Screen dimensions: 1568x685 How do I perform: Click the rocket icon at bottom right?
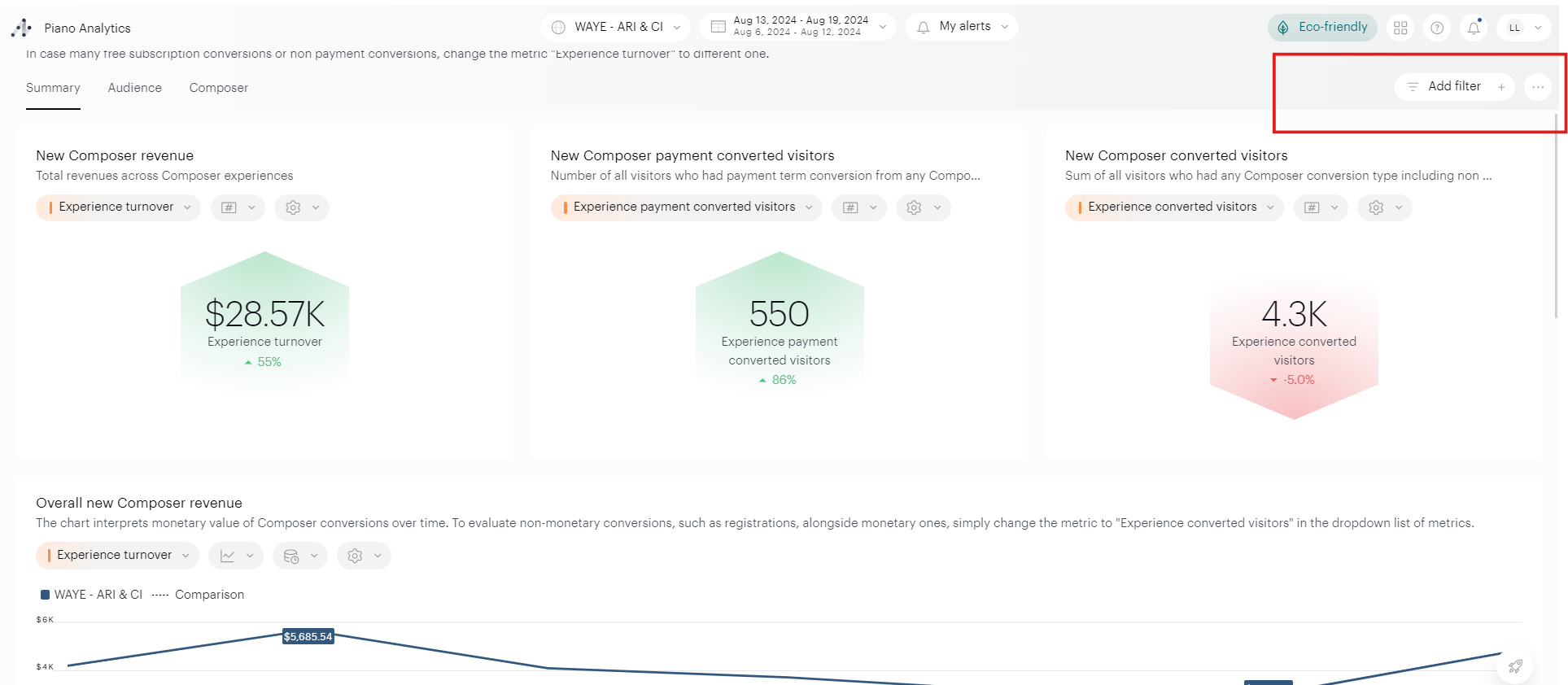click(1514, 666)
